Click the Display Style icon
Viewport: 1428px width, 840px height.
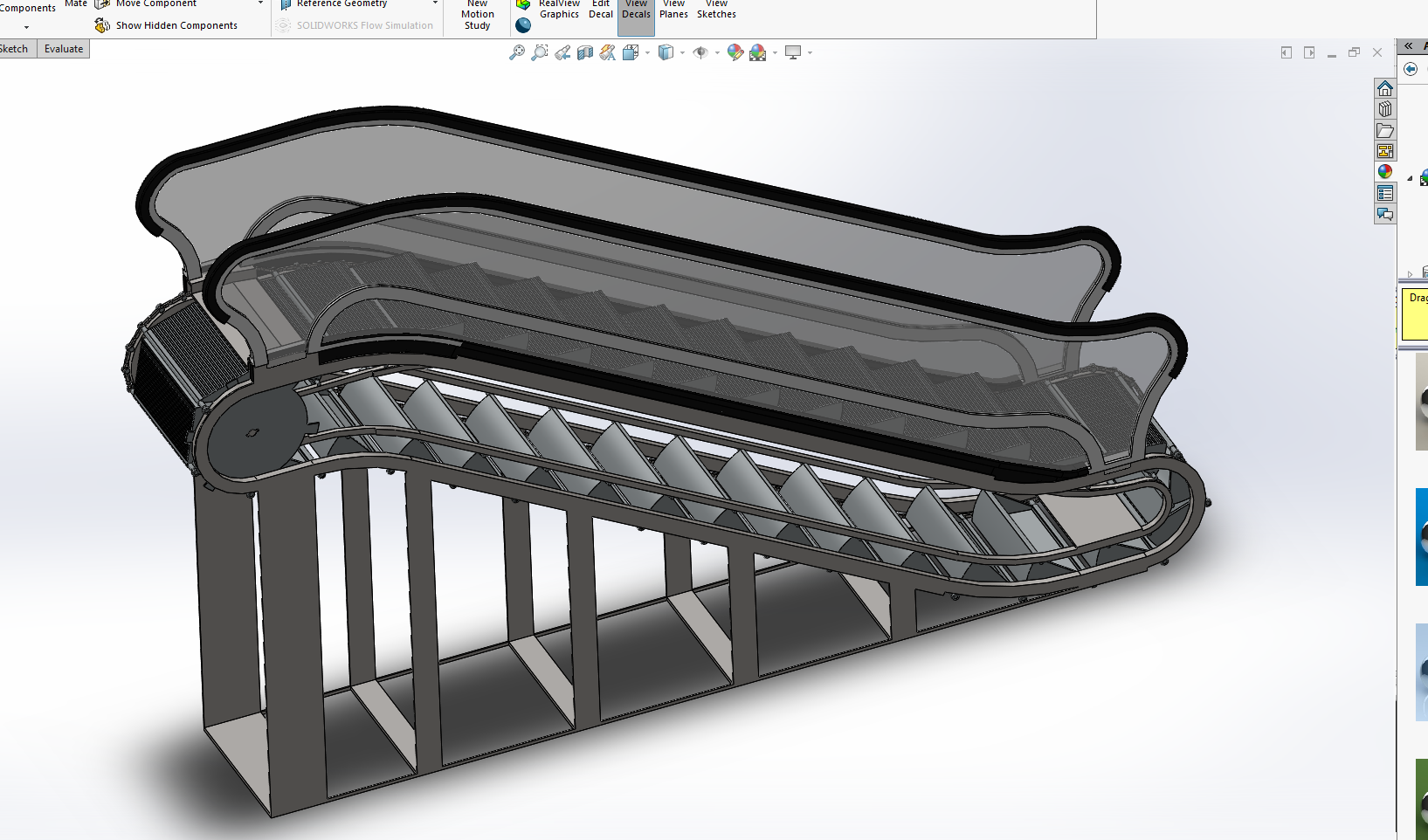(666, 52)
